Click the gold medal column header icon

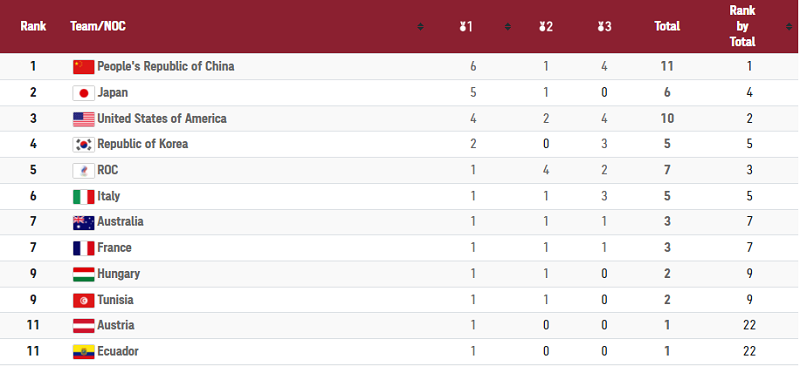pos(465,27)
